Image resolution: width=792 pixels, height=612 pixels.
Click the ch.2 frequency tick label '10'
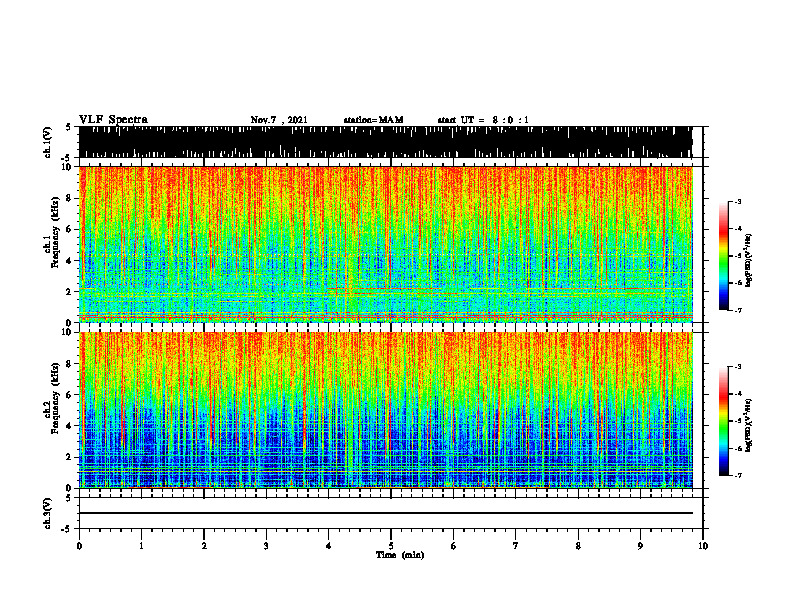point(68,332)
